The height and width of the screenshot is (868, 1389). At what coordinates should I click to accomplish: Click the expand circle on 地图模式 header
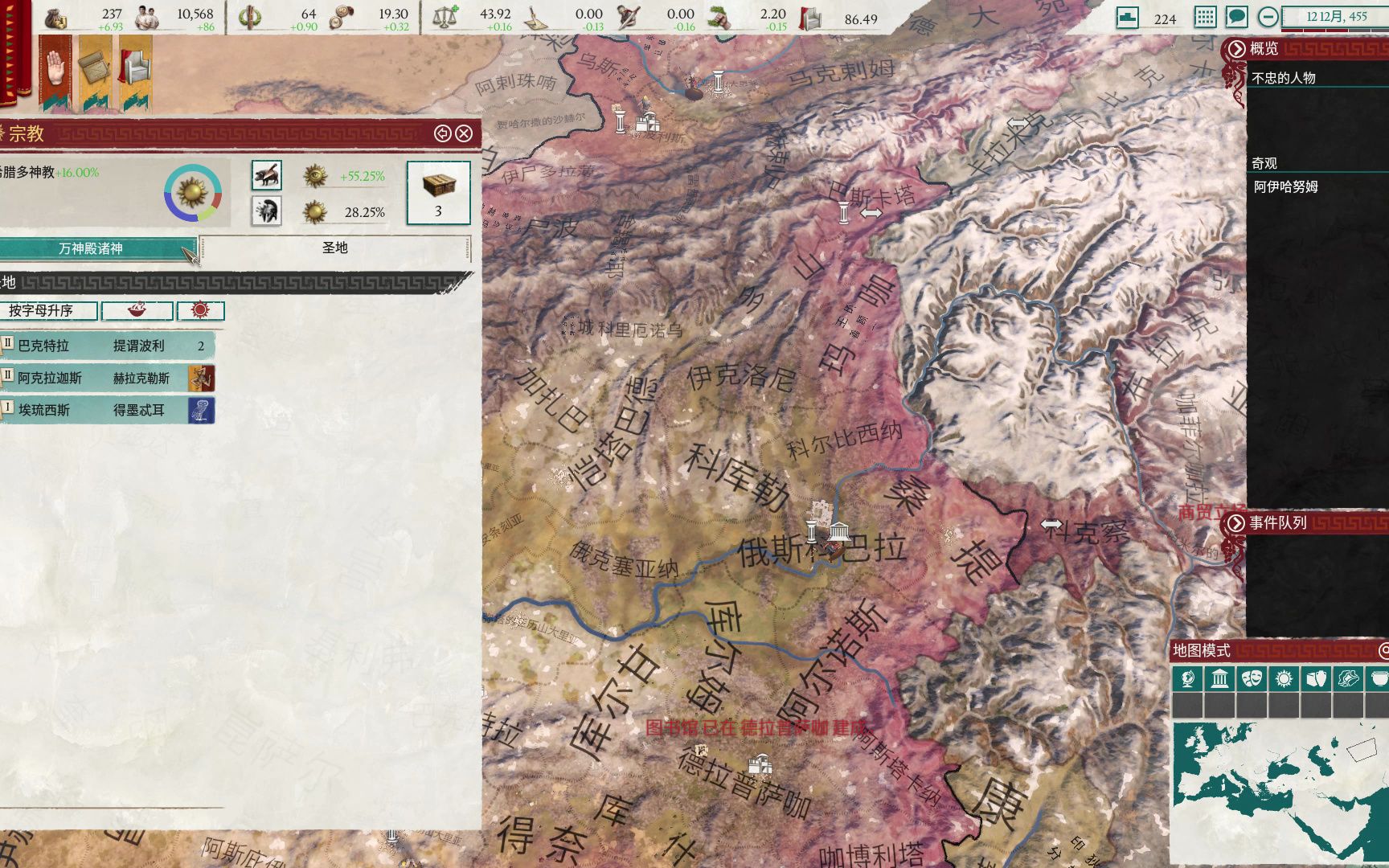point(1383,649)
